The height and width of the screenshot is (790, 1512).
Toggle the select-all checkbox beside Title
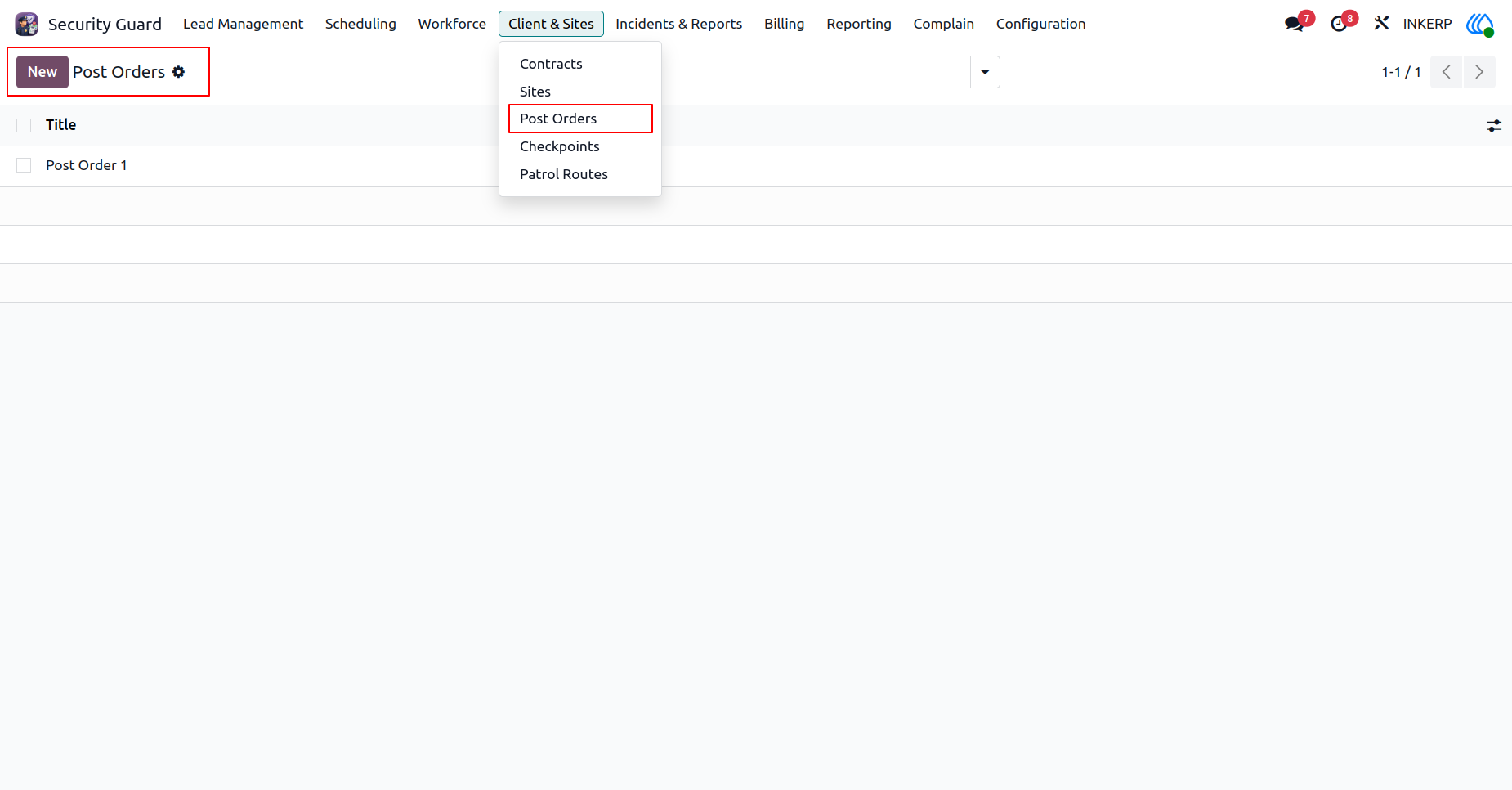(x=24, y=125)
